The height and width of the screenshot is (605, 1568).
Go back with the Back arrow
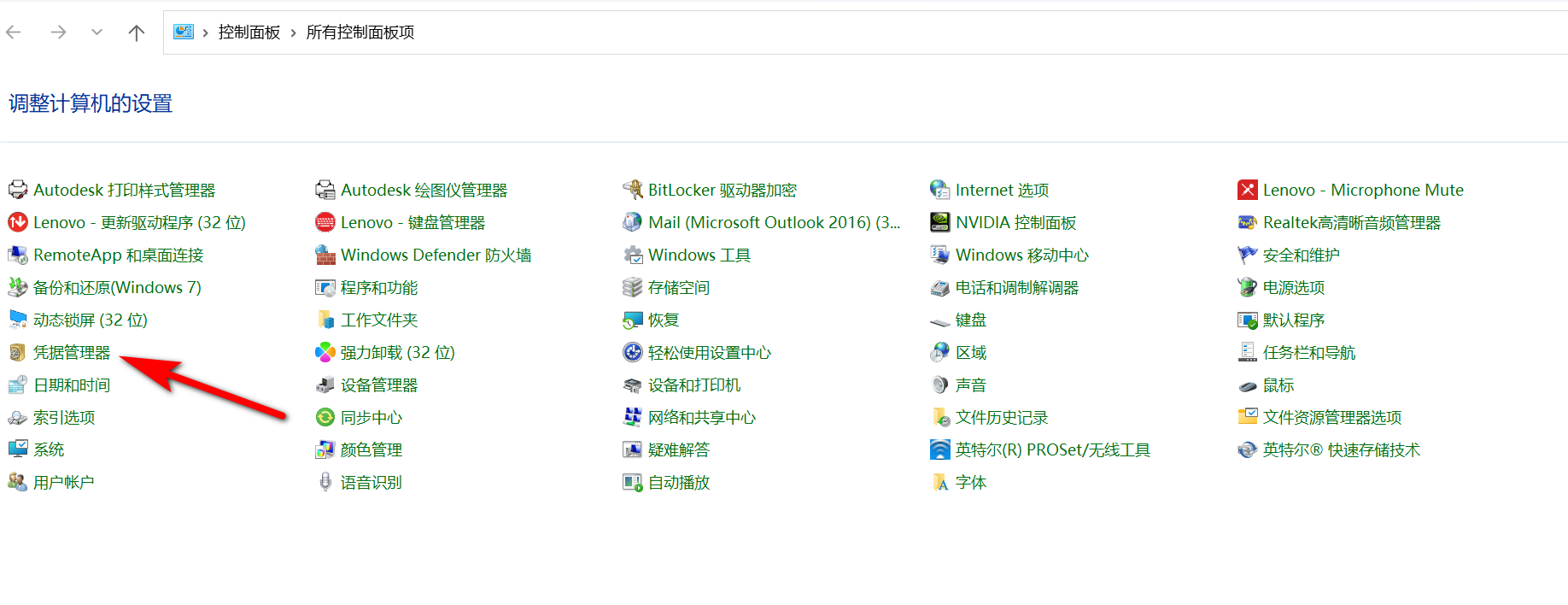pyautogui.click(x=14, y=32)
